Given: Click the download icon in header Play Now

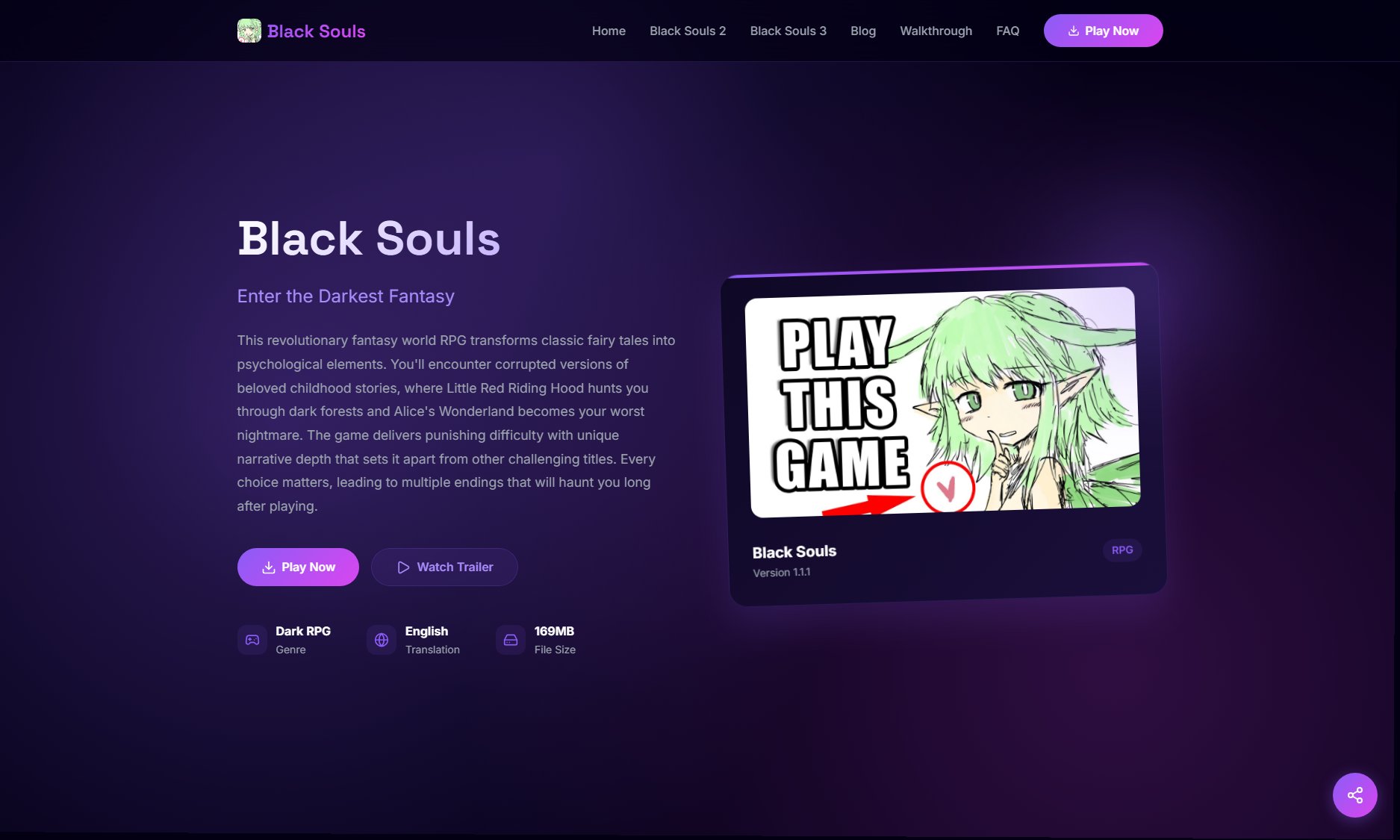Looking at the screenshot, I should [1074, 31].
